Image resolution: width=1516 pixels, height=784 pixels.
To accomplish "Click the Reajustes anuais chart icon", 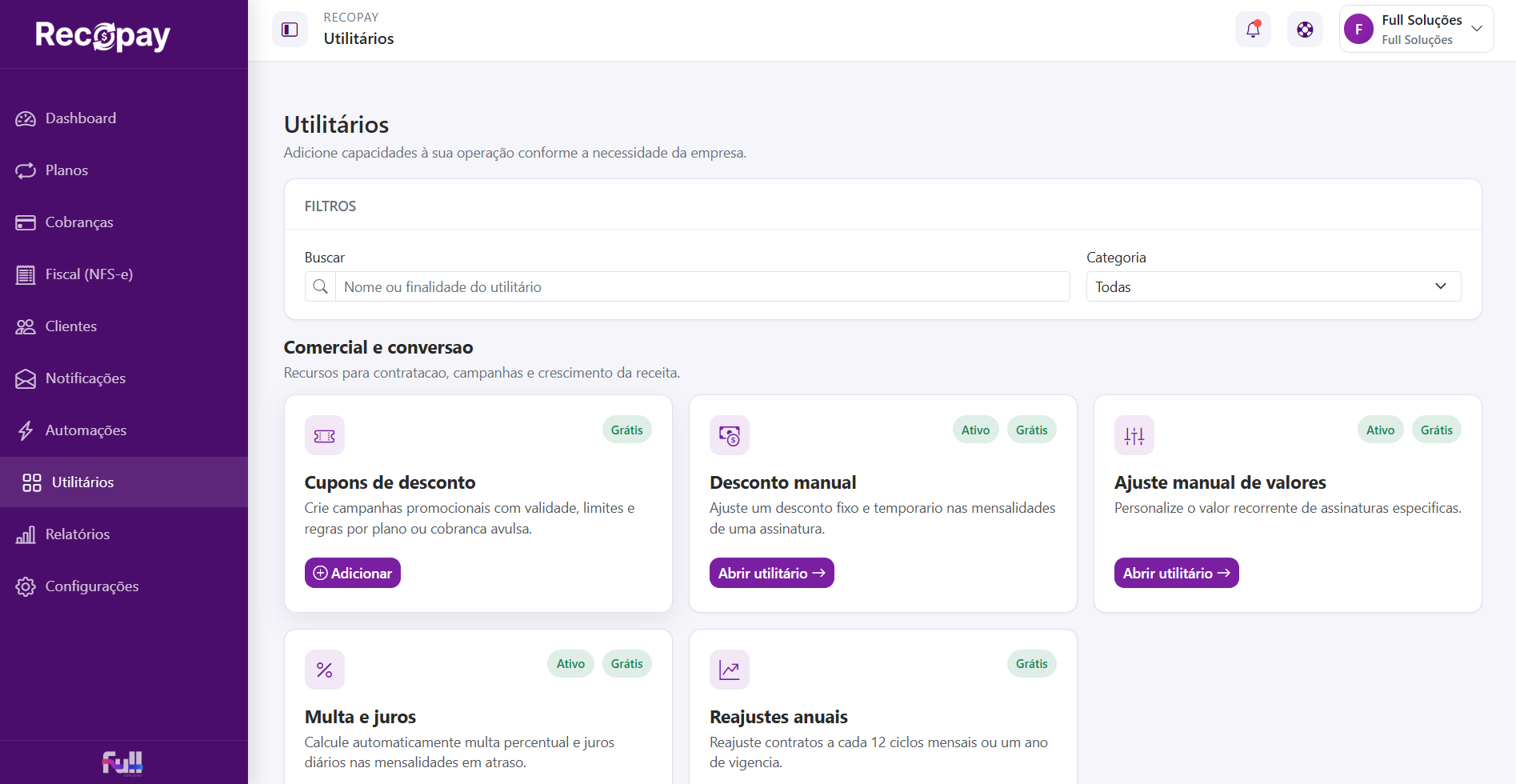I will point(730,670).
